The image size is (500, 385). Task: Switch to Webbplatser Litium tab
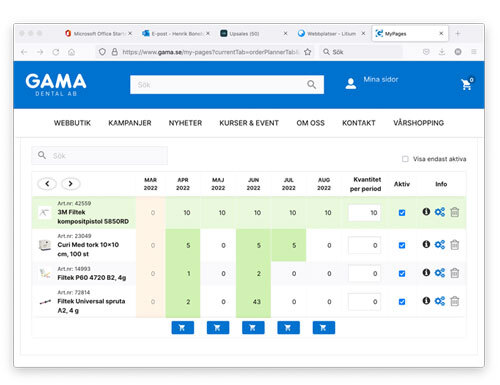331,34
